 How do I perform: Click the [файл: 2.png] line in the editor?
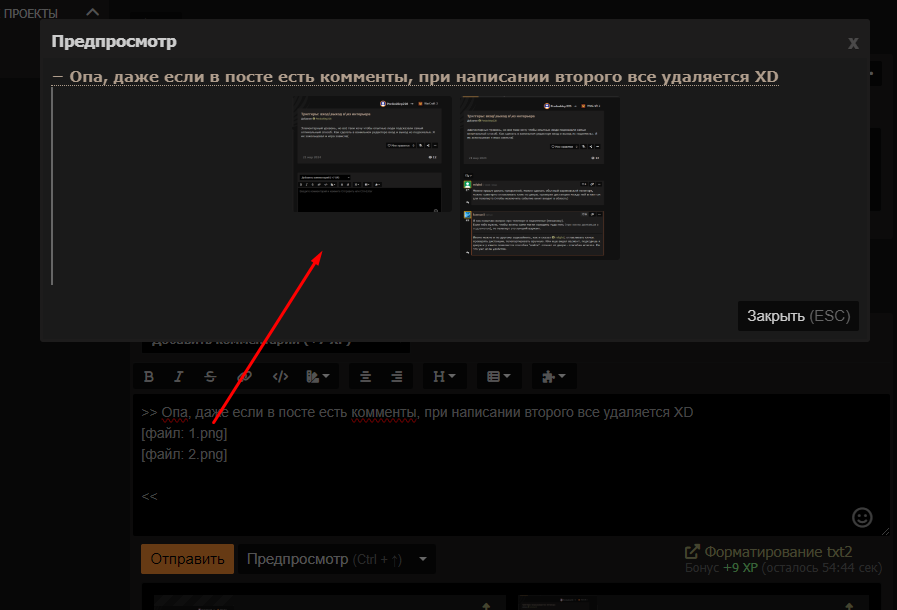coord(184,454)
